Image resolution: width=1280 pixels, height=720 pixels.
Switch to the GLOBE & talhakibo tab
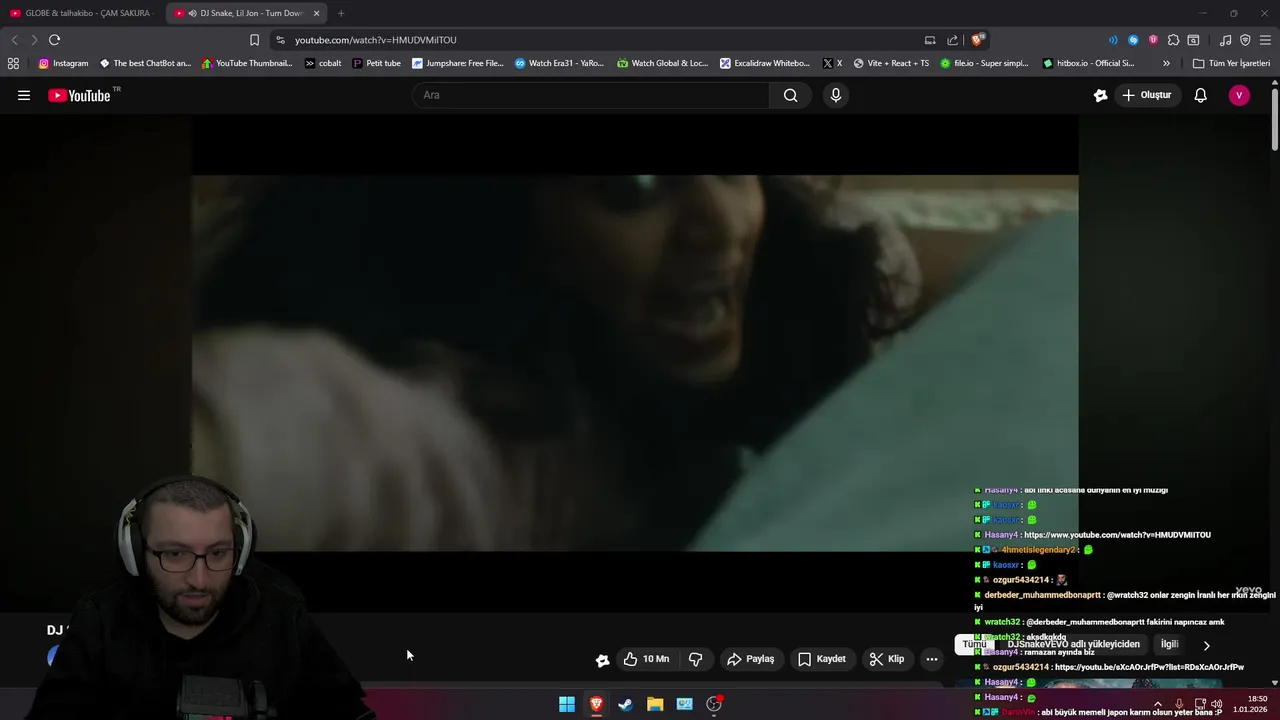click(80, 13)
